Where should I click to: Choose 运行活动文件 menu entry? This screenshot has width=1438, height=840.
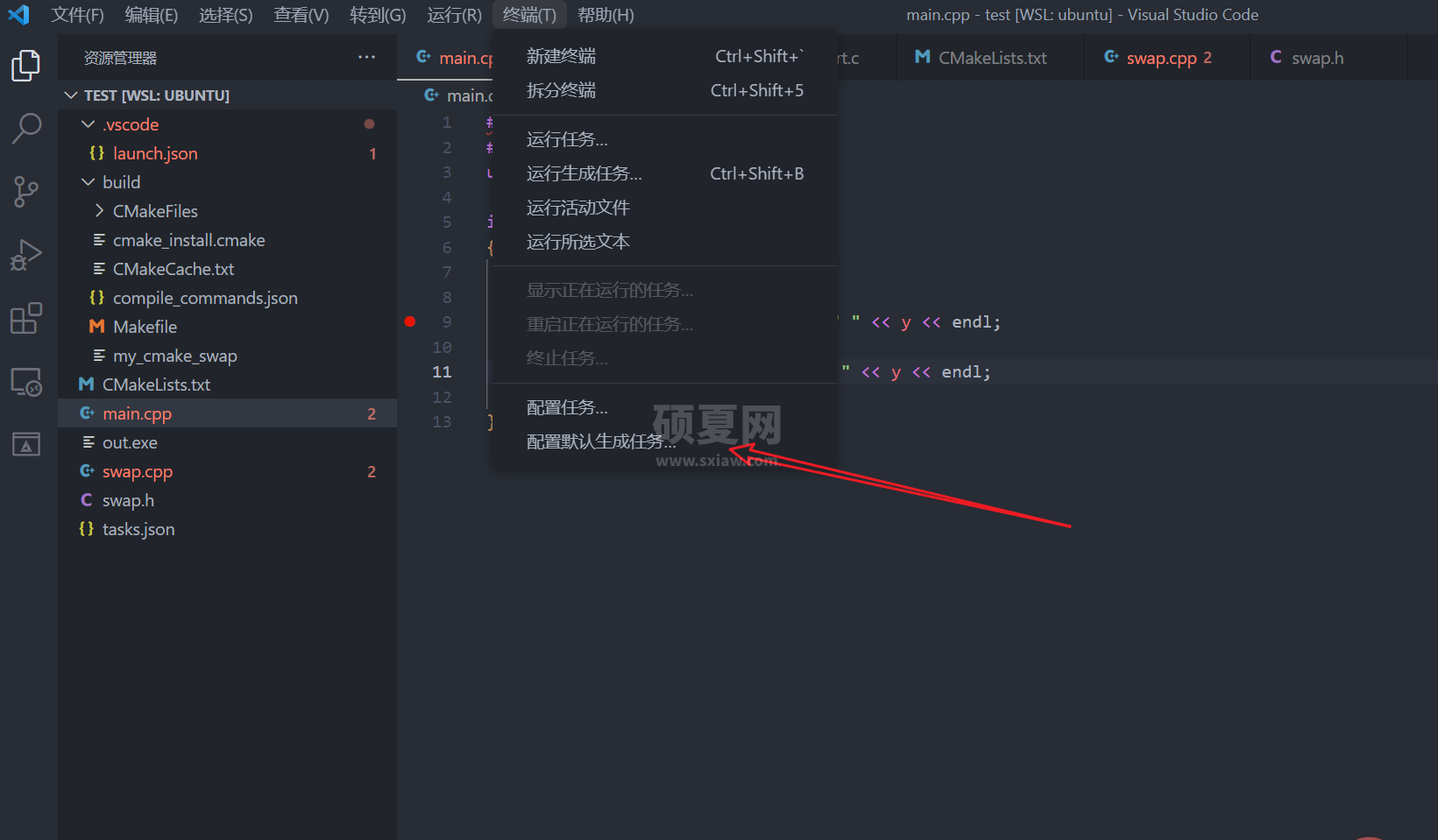point(665,208)
